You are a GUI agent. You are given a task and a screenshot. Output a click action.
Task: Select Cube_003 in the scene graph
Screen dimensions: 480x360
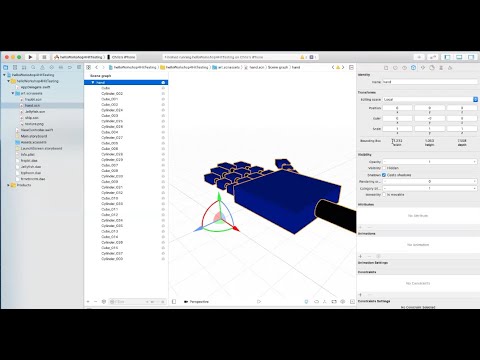click(x=110, y=116)
